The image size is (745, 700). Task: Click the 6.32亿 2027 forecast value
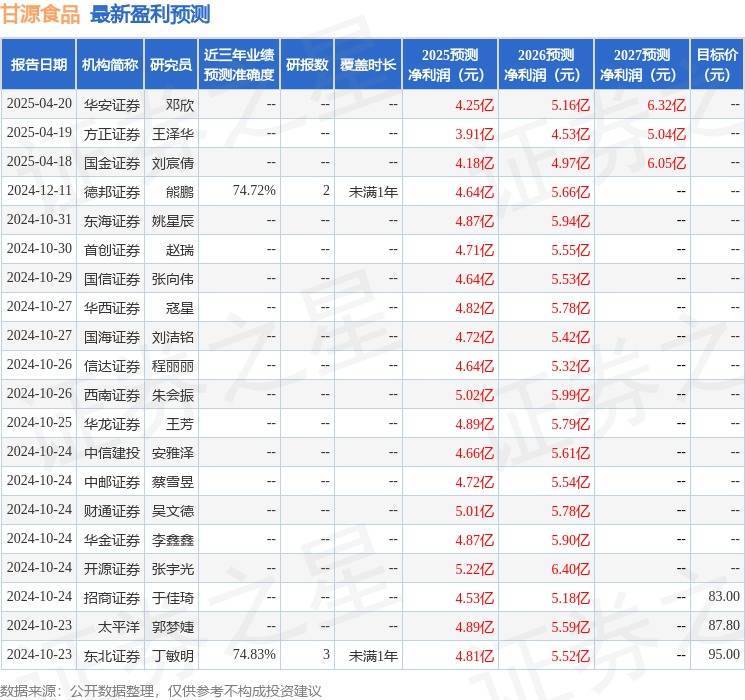[x=666, y=105]
